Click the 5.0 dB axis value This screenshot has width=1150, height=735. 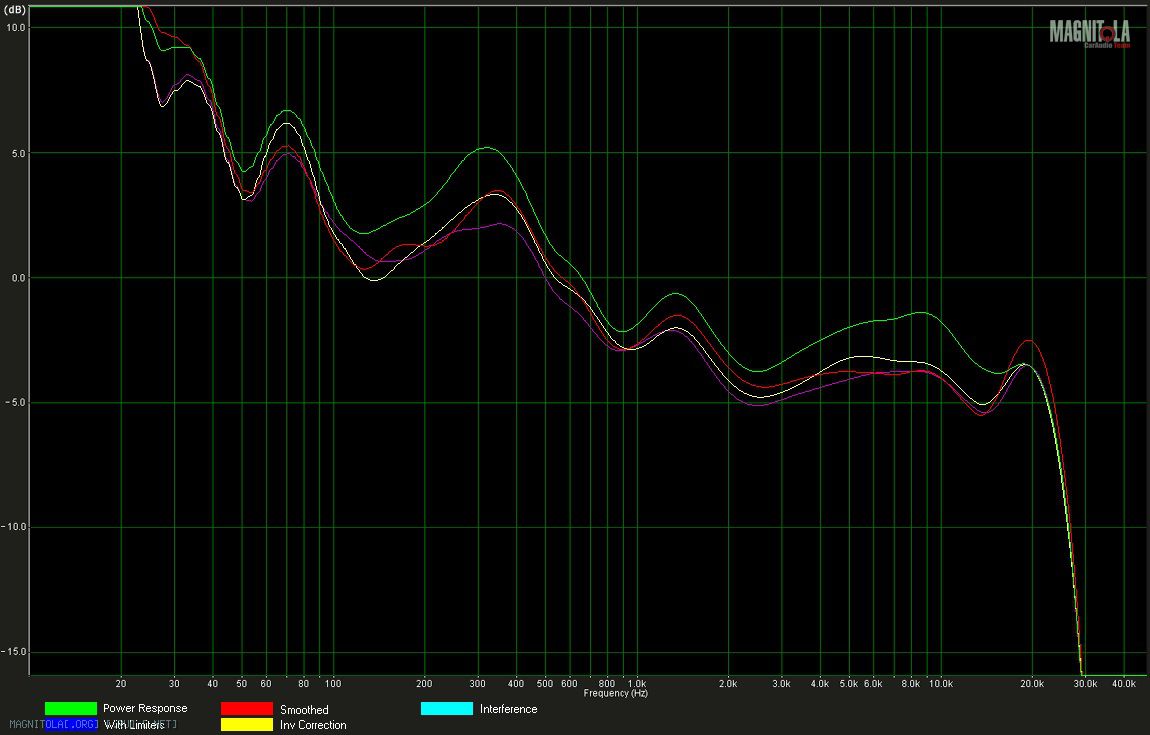pos(18,153)
